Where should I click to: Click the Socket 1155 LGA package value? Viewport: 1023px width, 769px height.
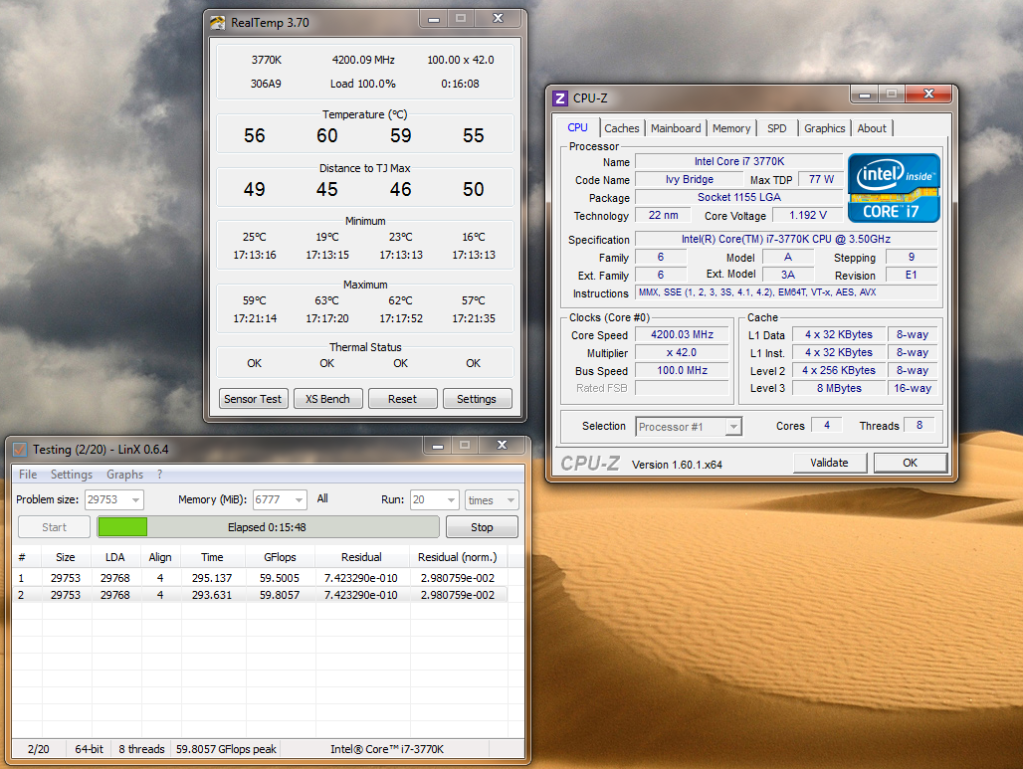pos(739,197)
